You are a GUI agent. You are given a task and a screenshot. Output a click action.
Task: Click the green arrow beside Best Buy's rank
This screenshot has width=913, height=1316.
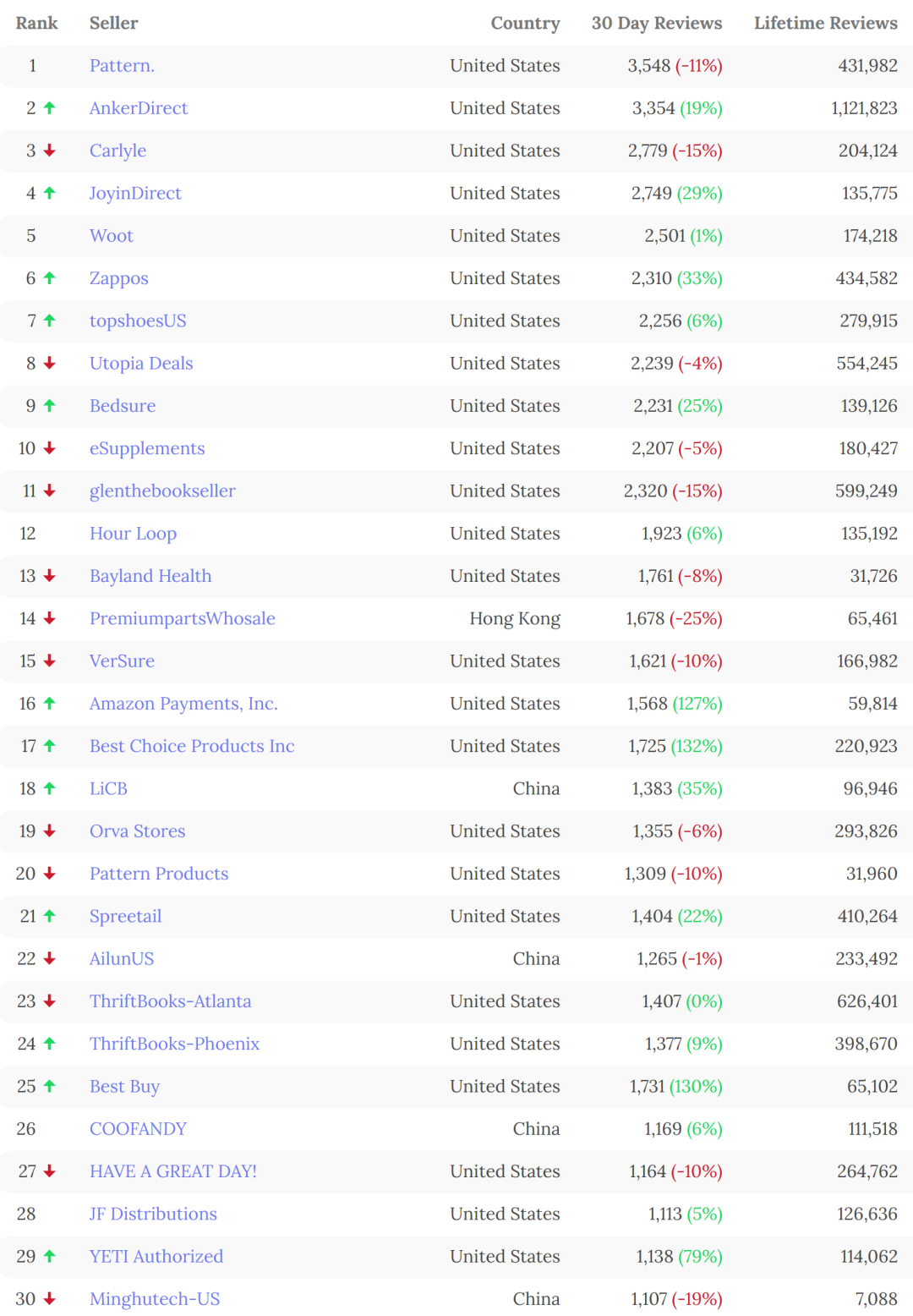point(49,1087)
